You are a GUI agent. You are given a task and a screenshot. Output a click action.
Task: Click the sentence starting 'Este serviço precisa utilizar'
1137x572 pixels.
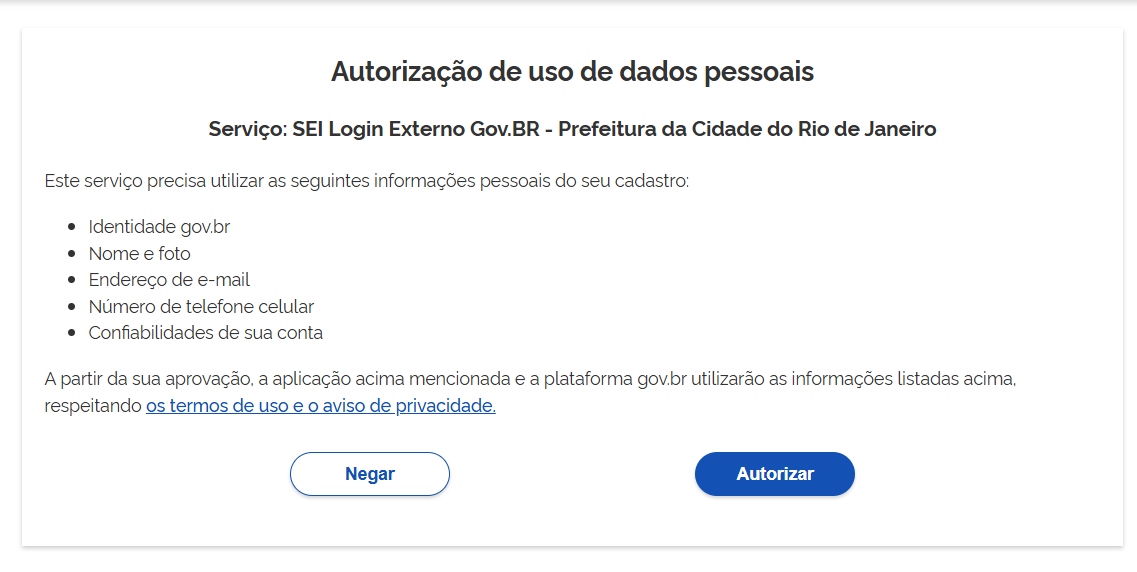click(x=366, y=182)
